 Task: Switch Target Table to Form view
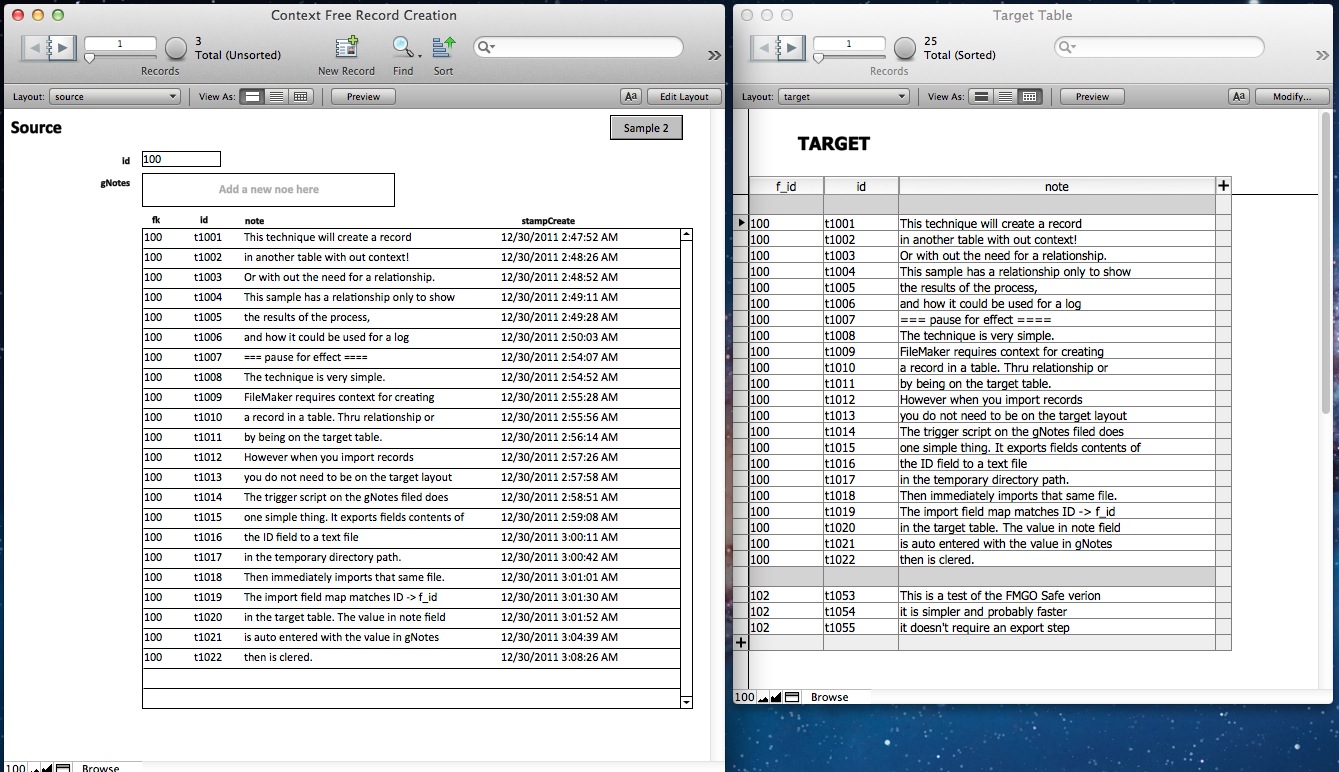(982, 97)
